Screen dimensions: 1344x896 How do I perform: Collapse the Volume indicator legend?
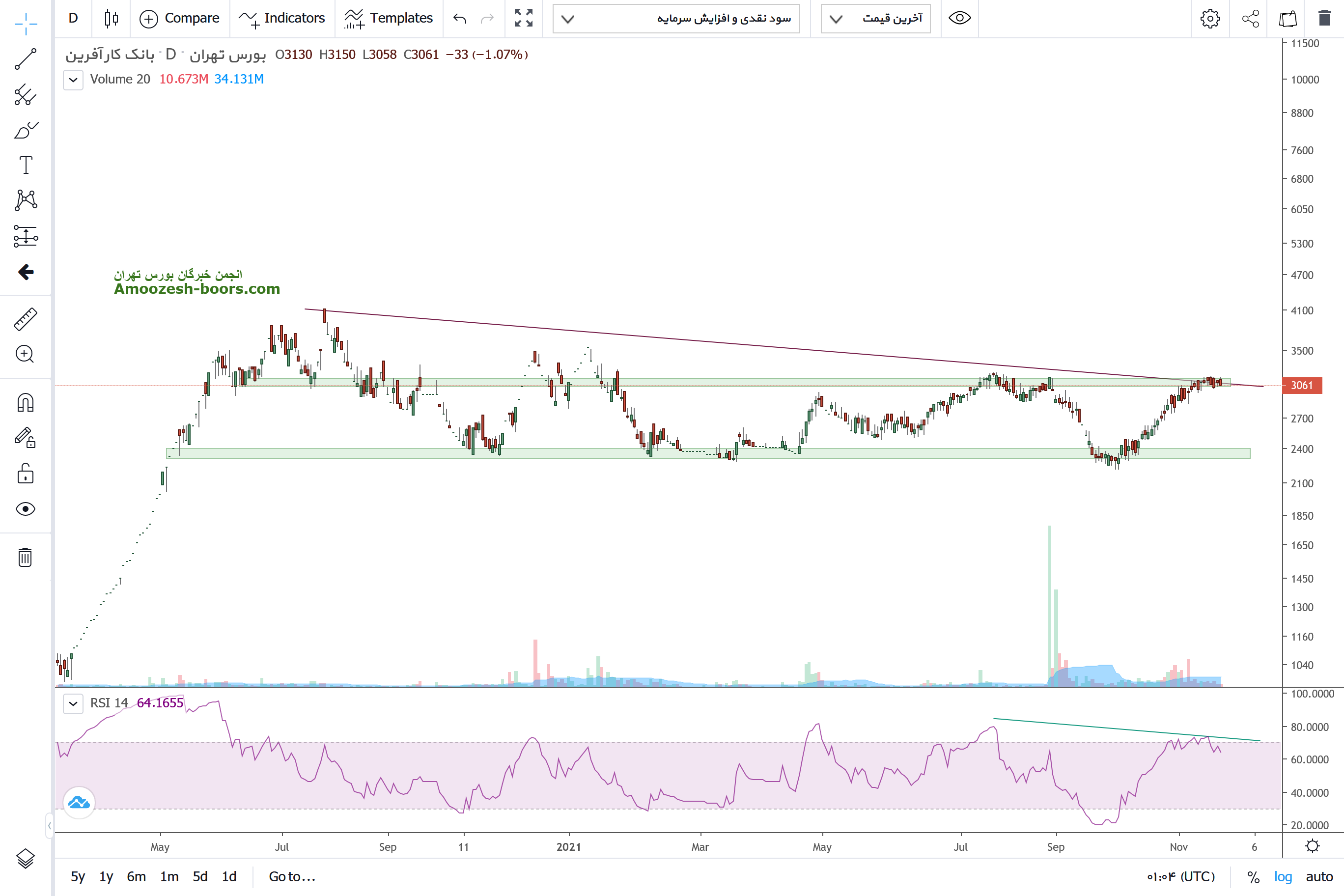pos(73,80)
